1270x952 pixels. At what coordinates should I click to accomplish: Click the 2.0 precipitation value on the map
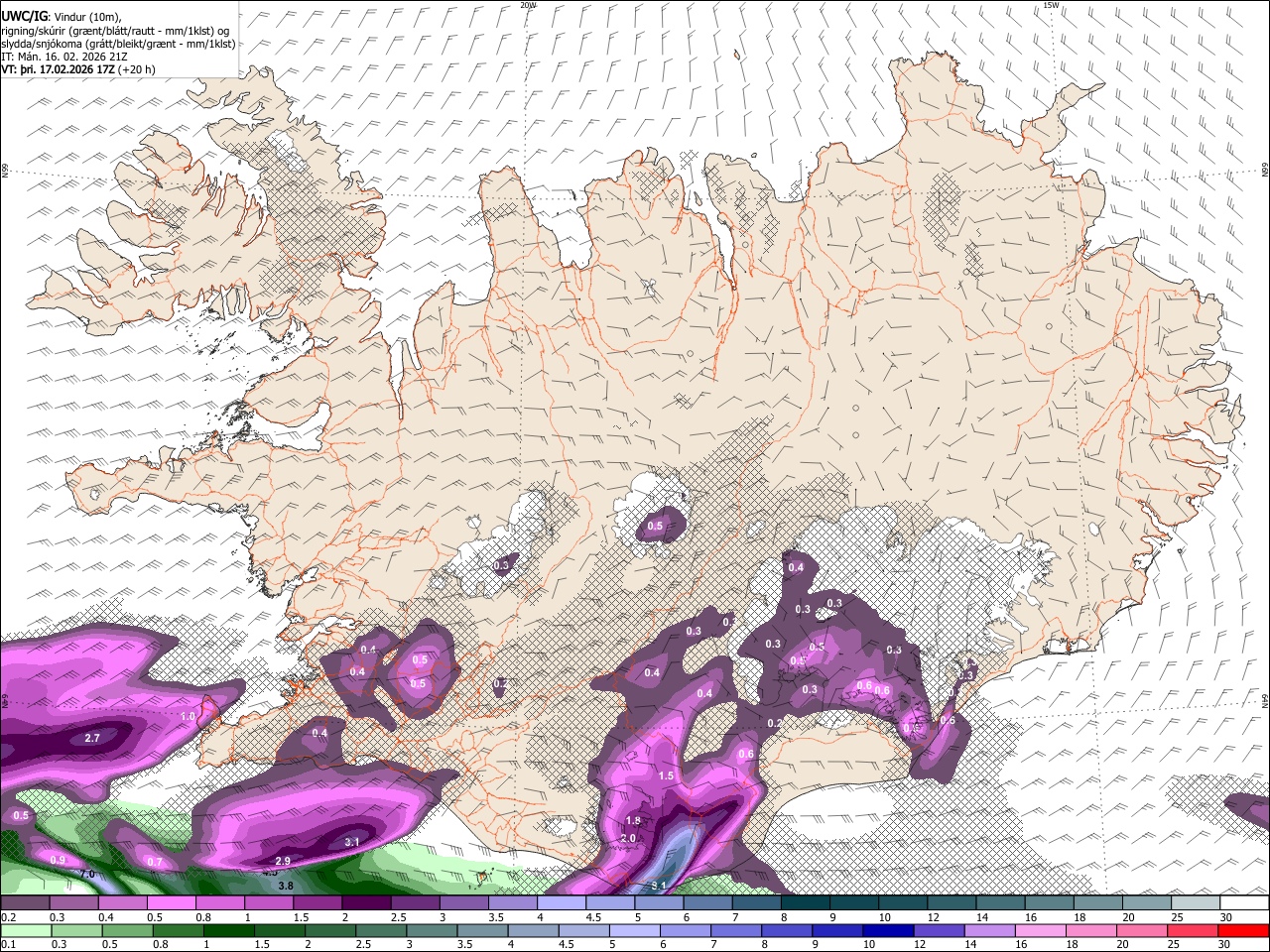[x=627, y=838]
